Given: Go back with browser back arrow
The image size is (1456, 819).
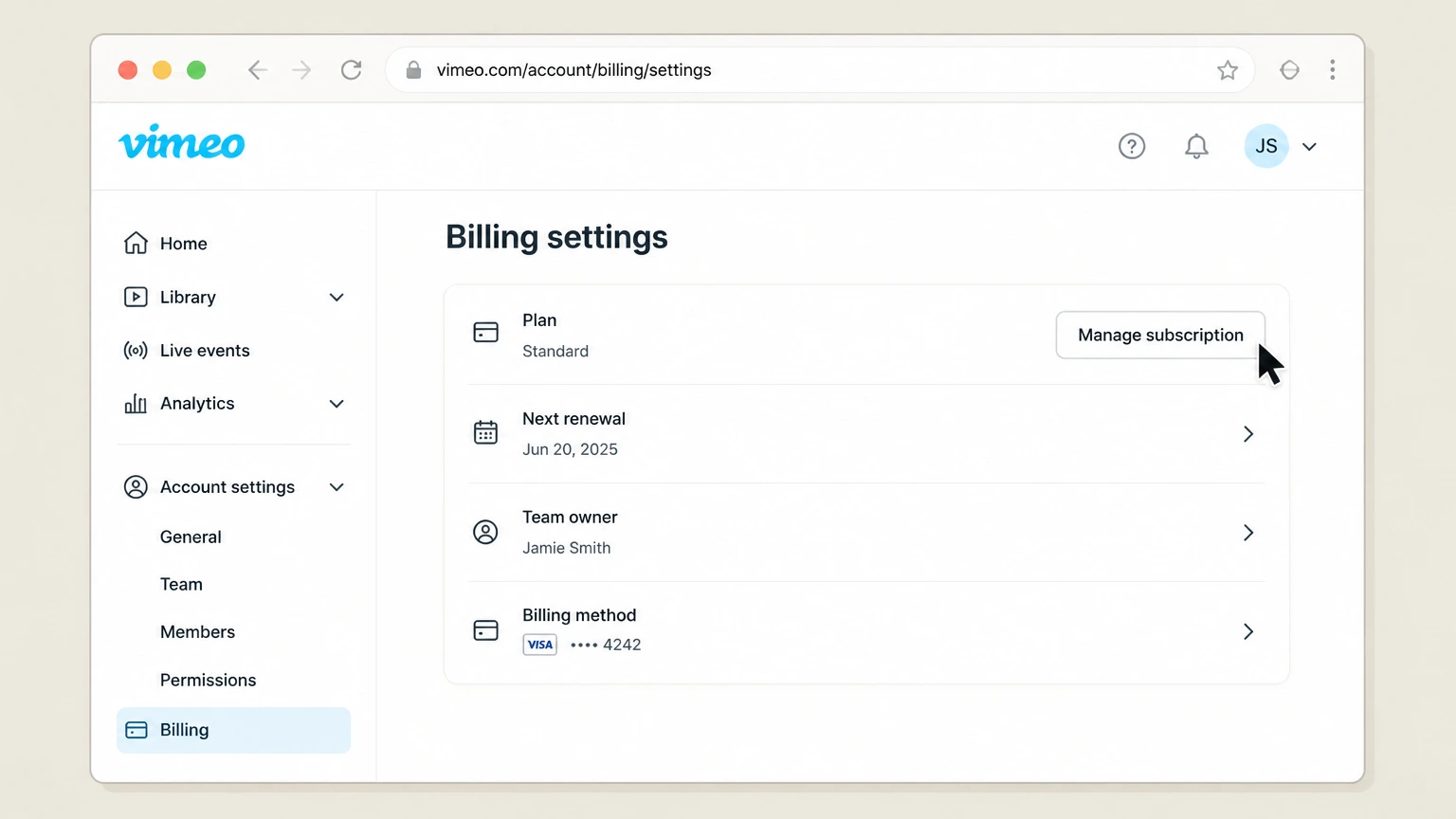Looking at the screenshot, I should point(257,70).
